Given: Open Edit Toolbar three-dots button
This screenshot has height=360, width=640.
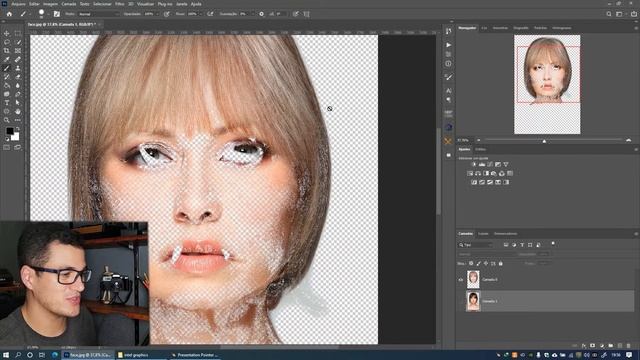Looking at the screenshot, I should click(18, 120).
